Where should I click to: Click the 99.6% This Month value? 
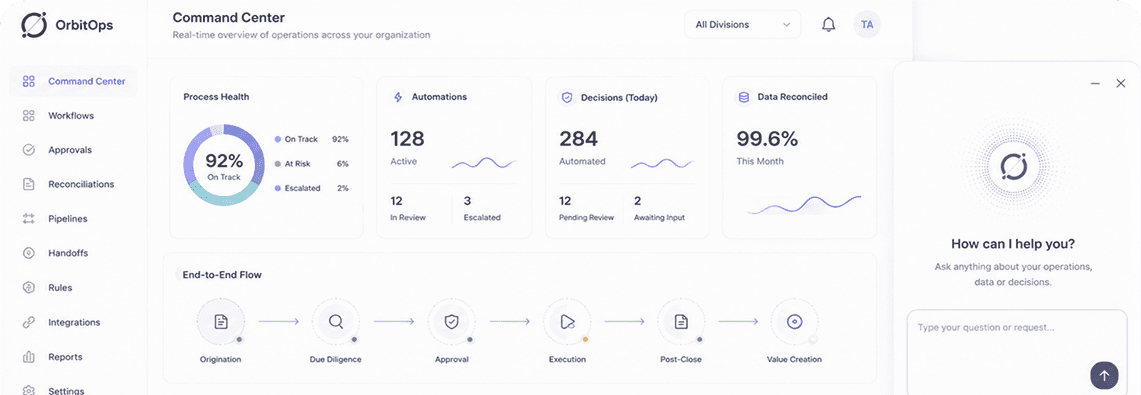767,138
